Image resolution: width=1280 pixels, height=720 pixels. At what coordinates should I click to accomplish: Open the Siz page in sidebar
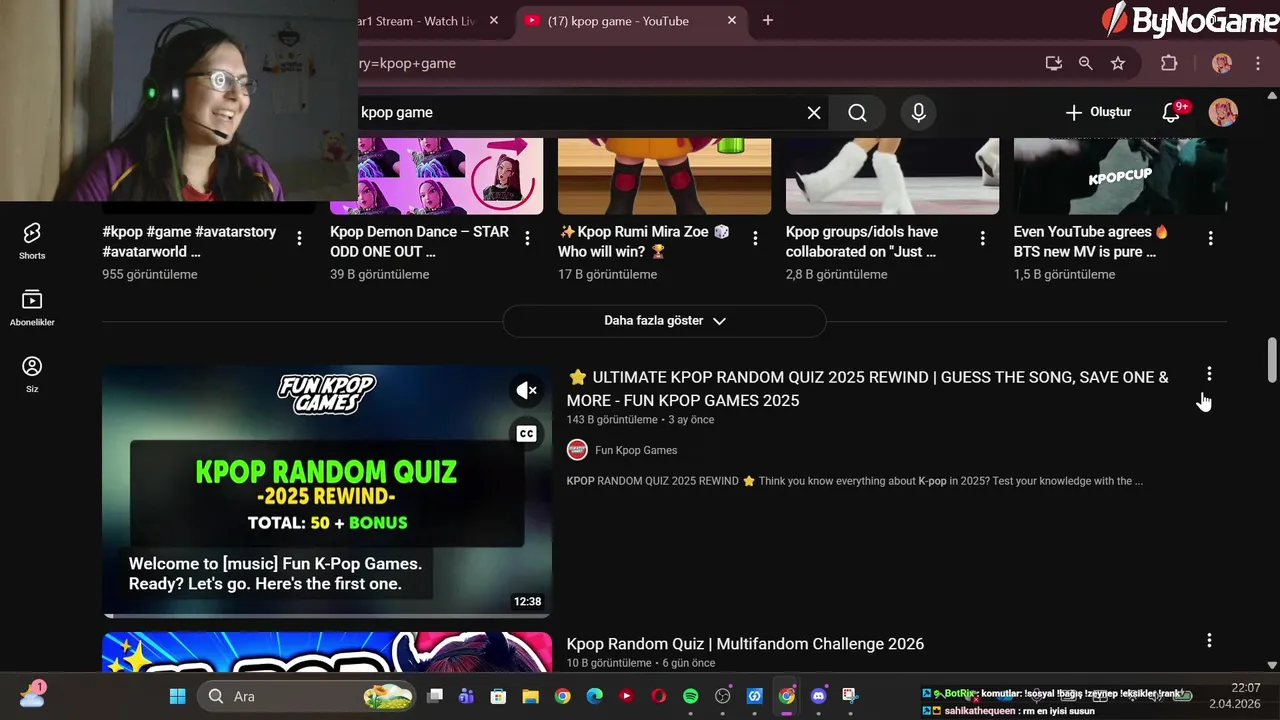pos(32,374)
